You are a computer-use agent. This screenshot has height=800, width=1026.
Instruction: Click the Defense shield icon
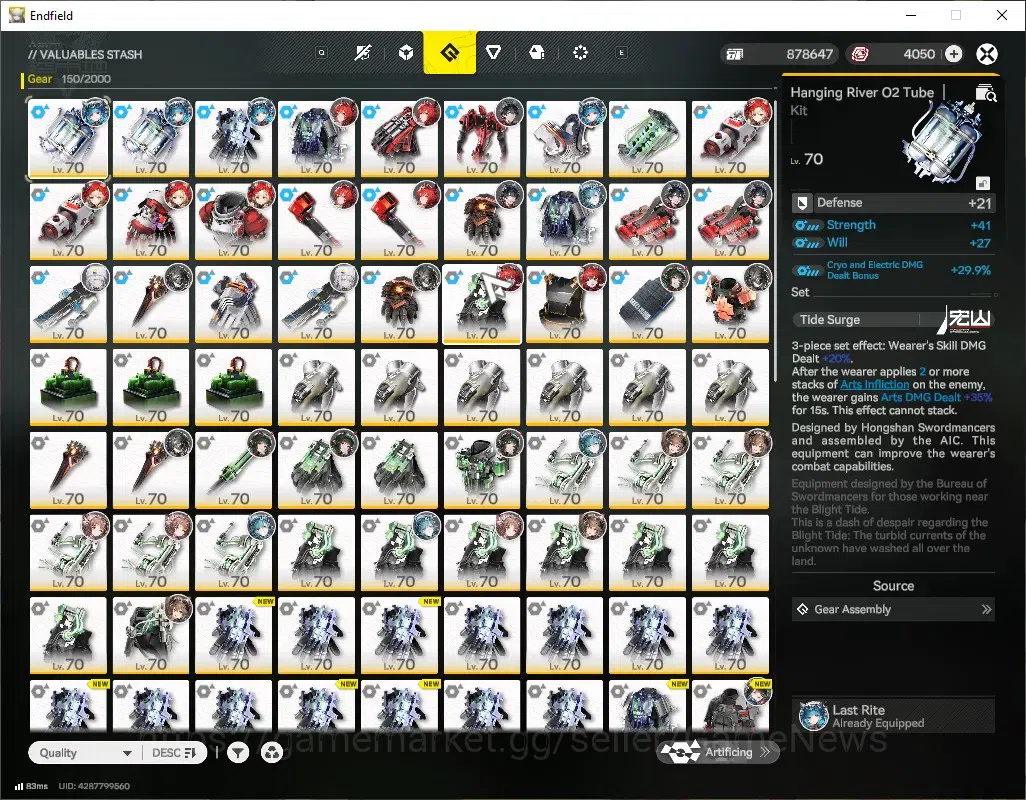tap(802, 203)
